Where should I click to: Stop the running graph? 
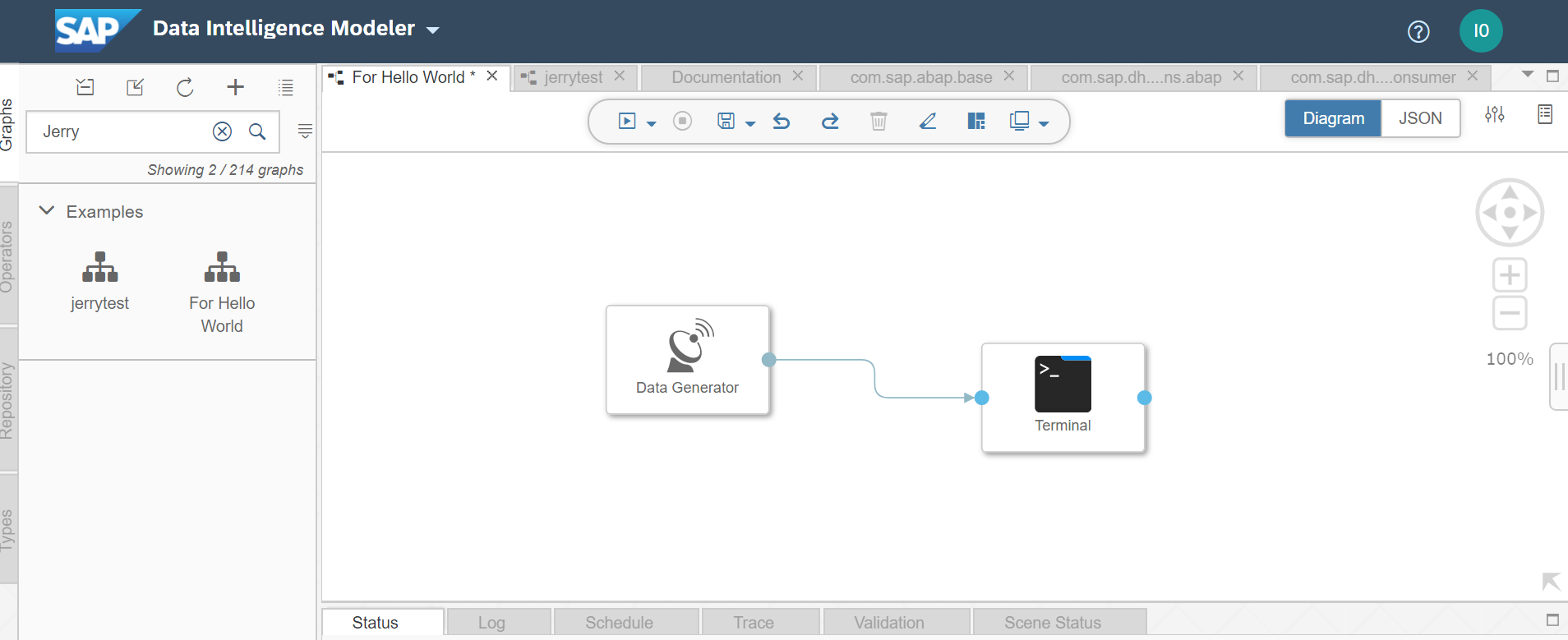[x=682, y=122]
